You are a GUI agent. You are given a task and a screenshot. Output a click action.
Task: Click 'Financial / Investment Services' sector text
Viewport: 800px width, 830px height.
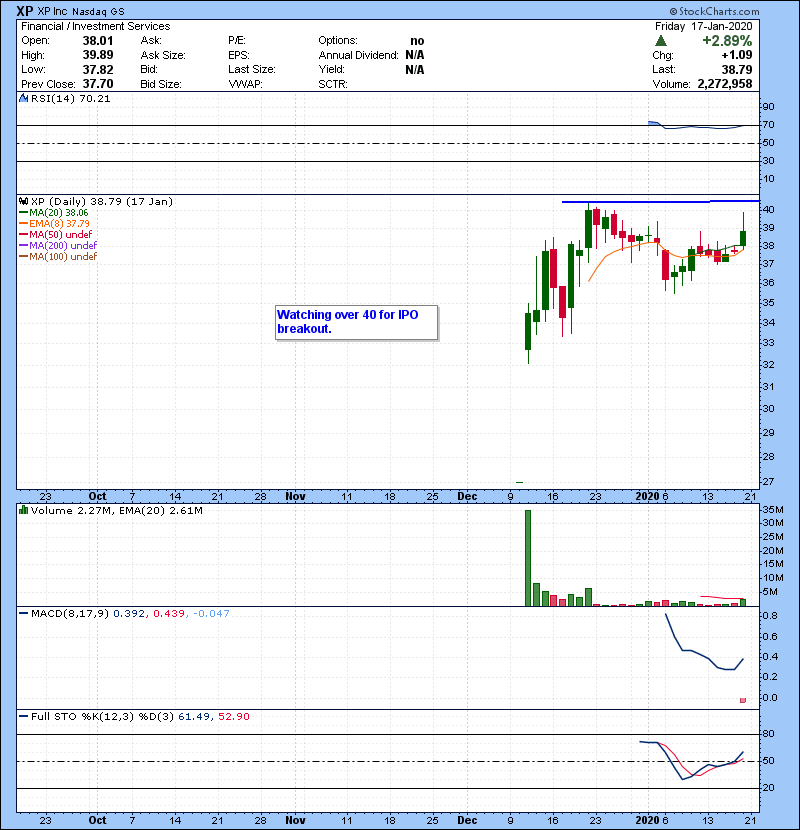coord(96,26)
